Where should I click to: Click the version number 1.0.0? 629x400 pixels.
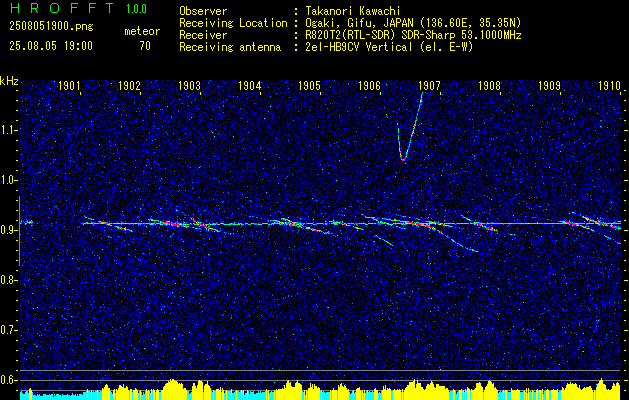tap(136, 8)
